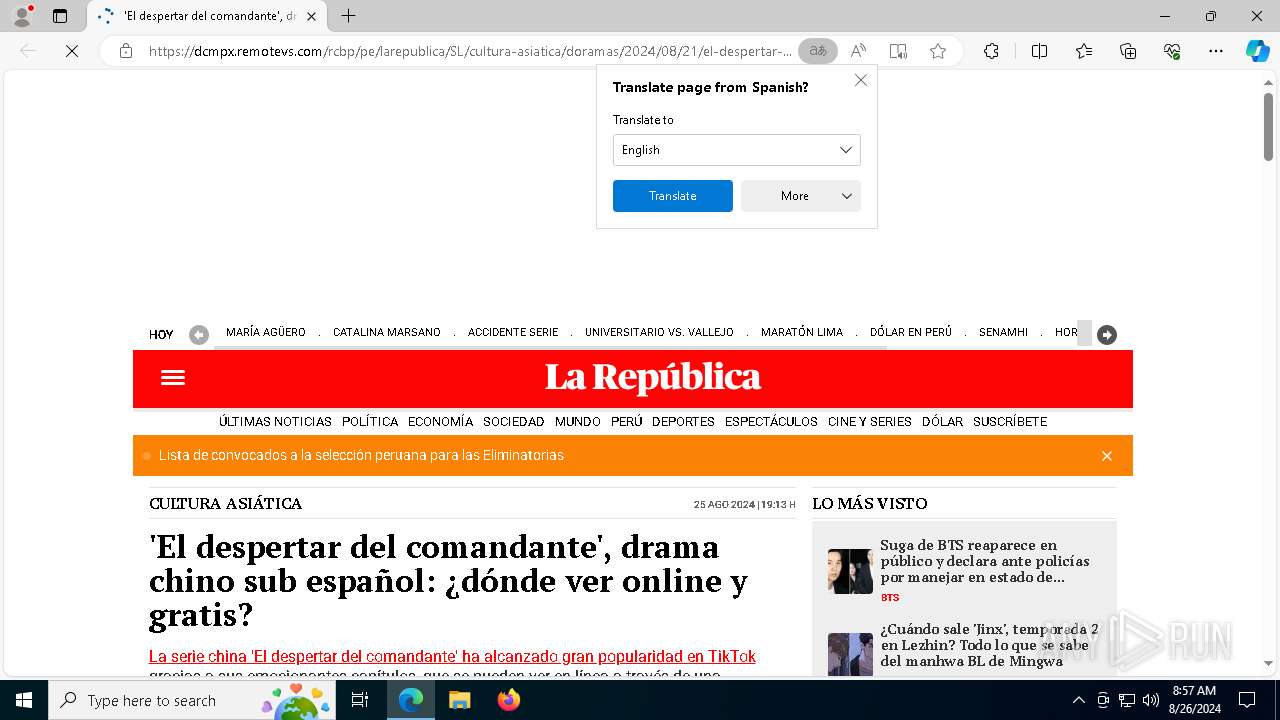
Task: Open the Favorites list
Action: point(1084,51)
